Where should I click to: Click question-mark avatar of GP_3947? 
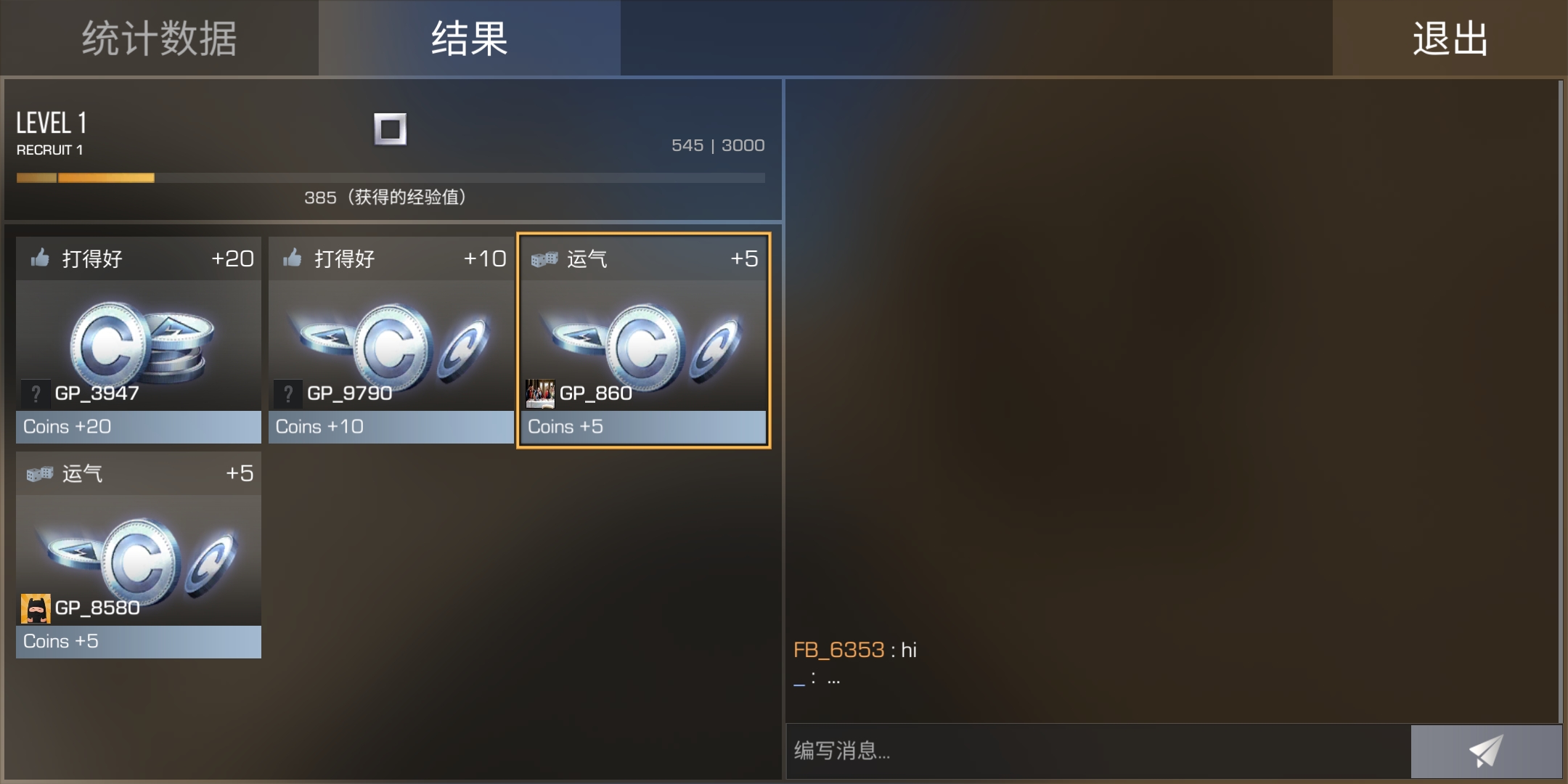[x=36, y=393]
